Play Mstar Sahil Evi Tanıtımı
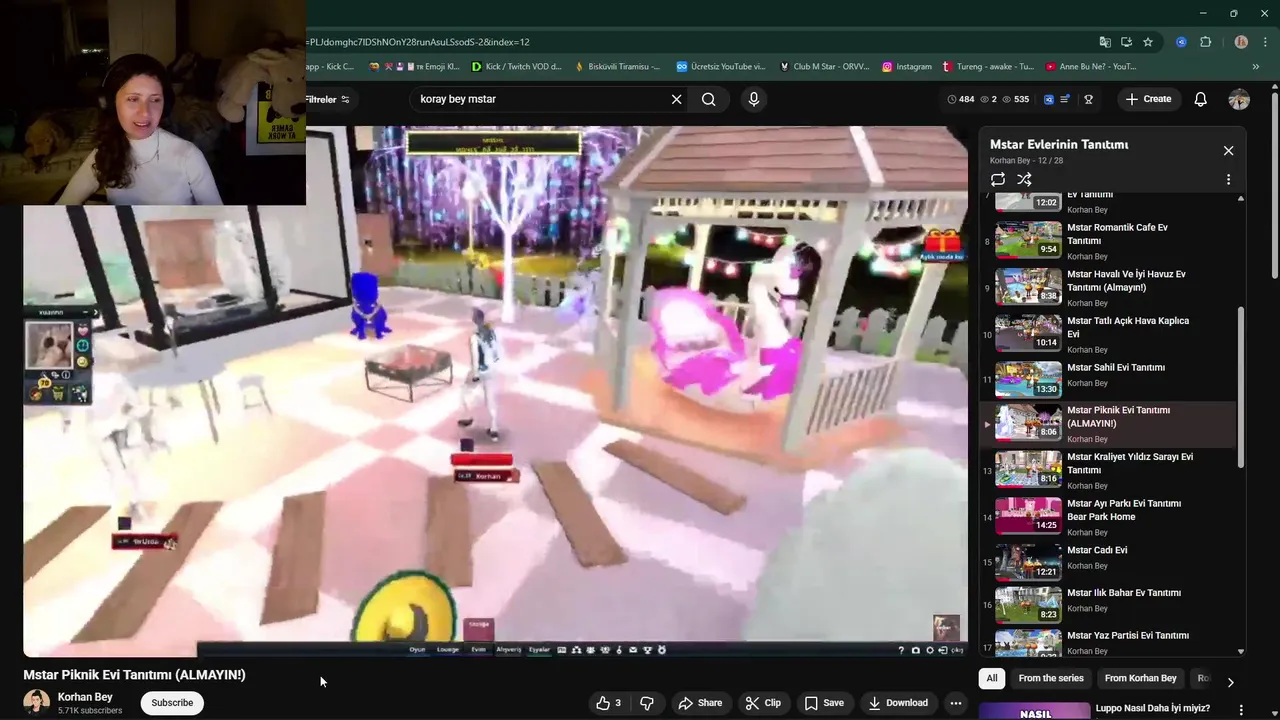The height and width of the screenshot is (720, 1280). pyautogui.click(x=1108, y=379)
